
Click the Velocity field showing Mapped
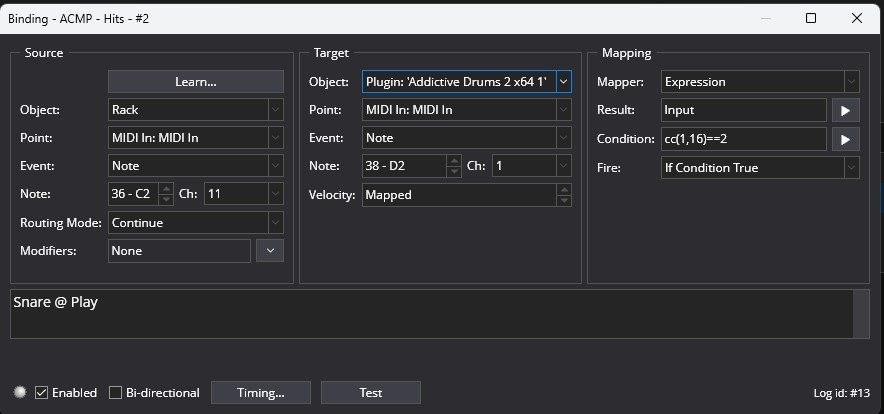459,195
